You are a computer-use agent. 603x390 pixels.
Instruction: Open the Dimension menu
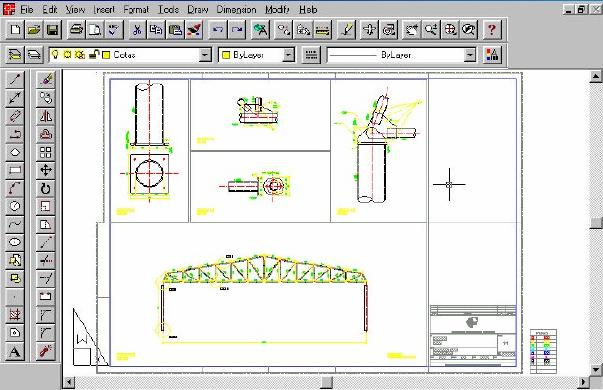[236, 9]
